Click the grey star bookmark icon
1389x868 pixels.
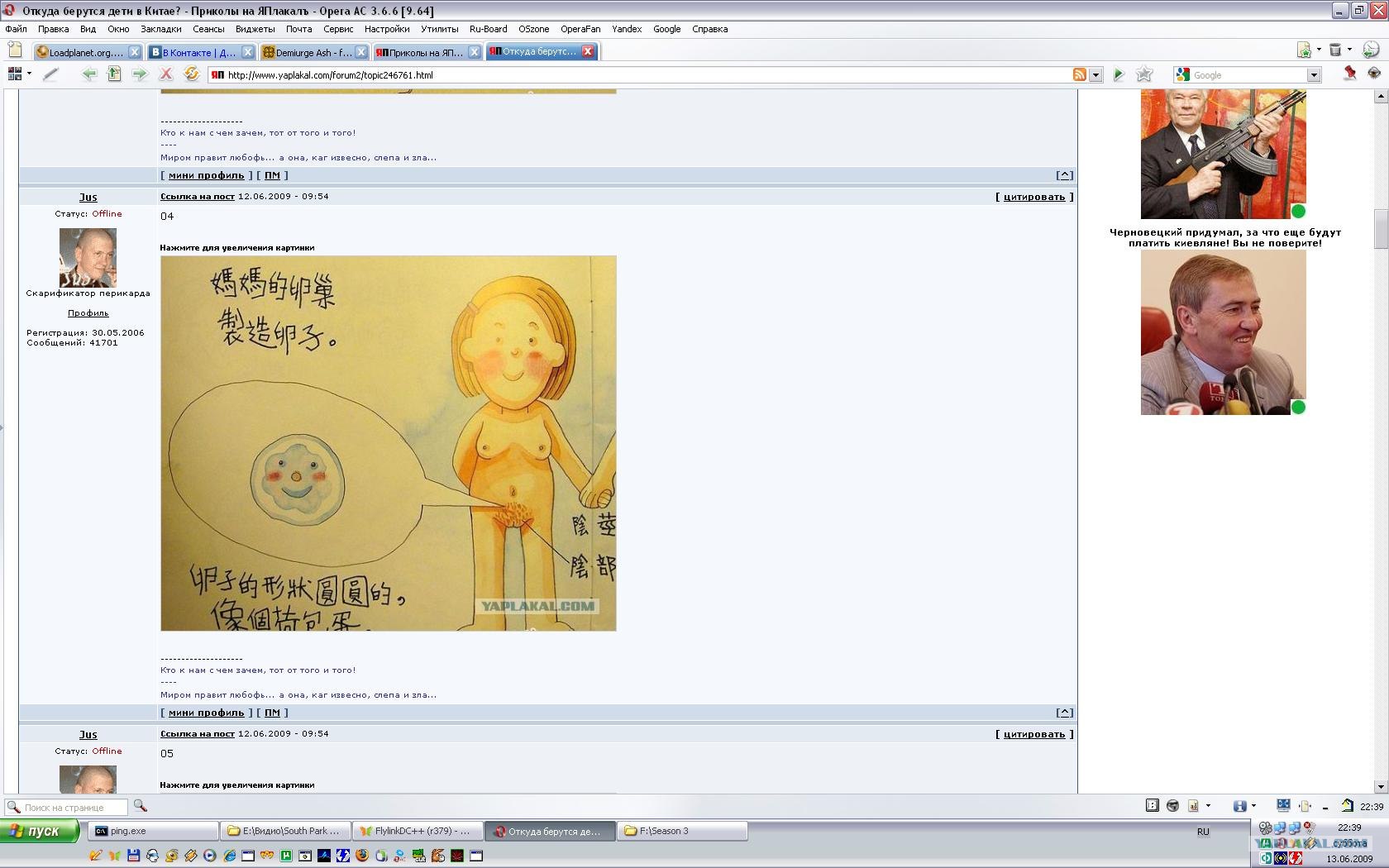click(1144, 74)
